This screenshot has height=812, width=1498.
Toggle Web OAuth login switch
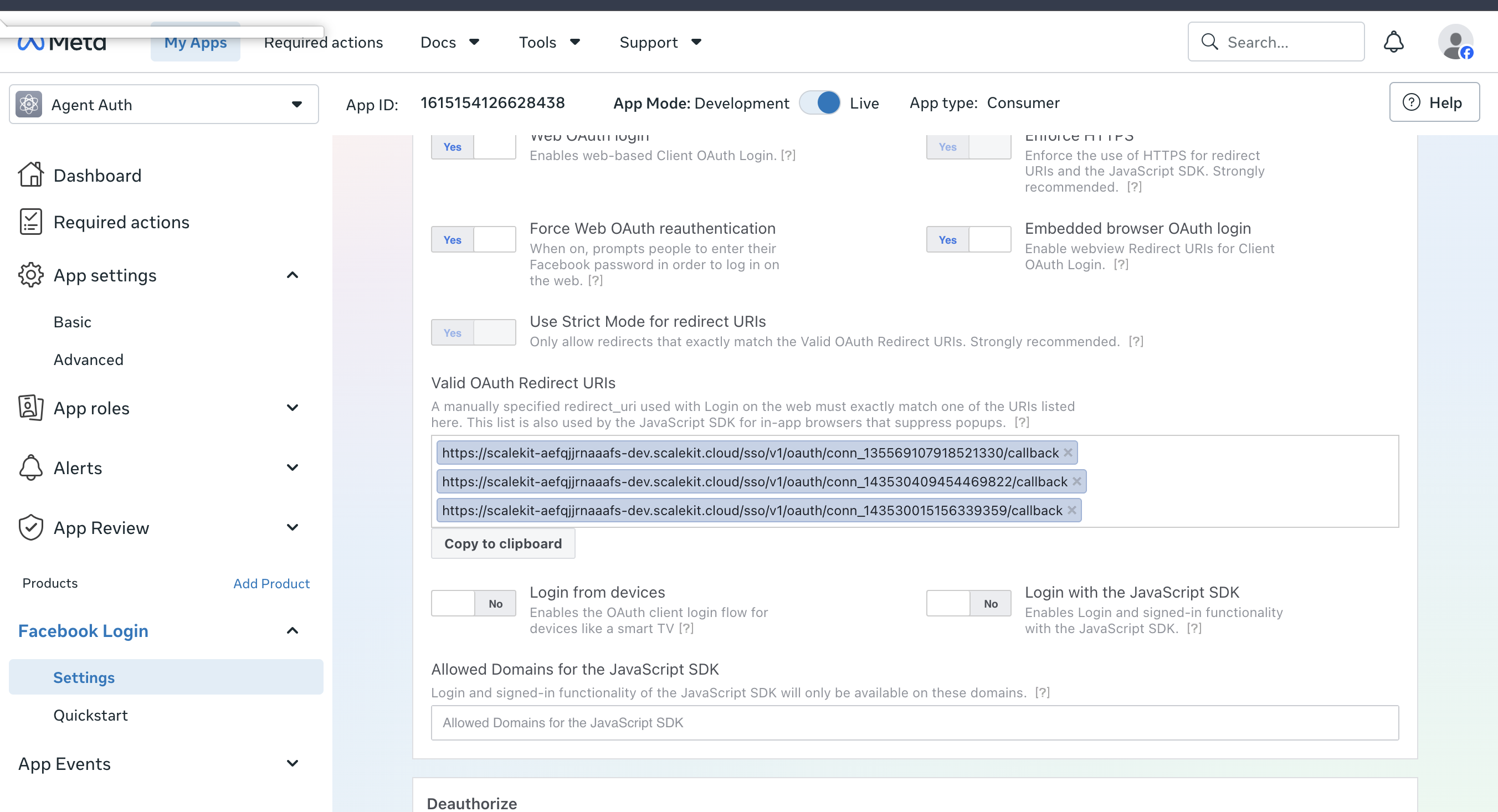point(473,146)
